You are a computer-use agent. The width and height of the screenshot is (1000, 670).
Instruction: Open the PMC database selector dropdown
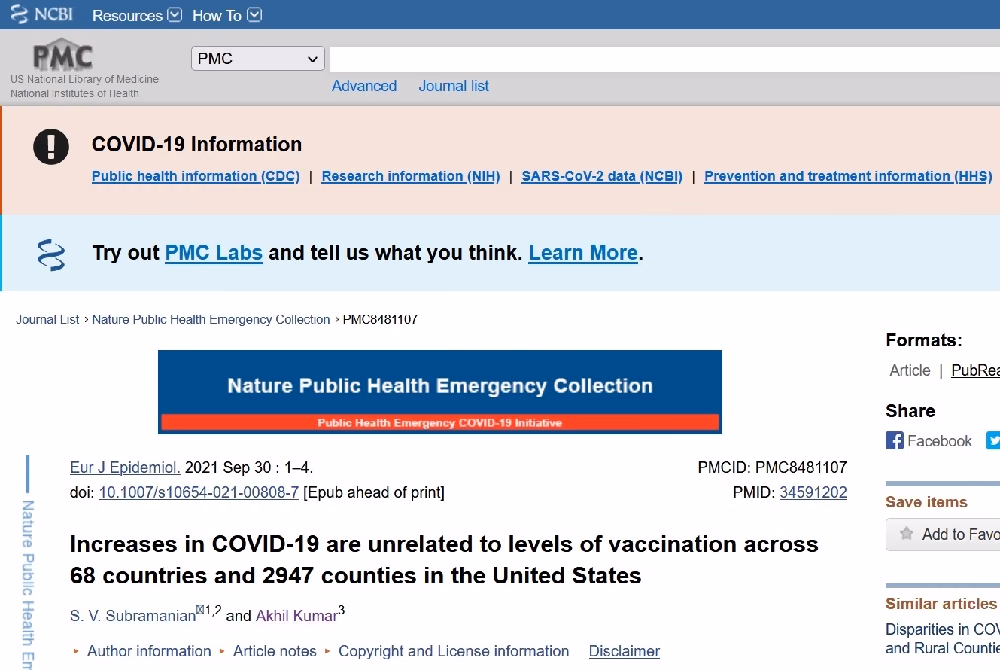tap(258, 59)
